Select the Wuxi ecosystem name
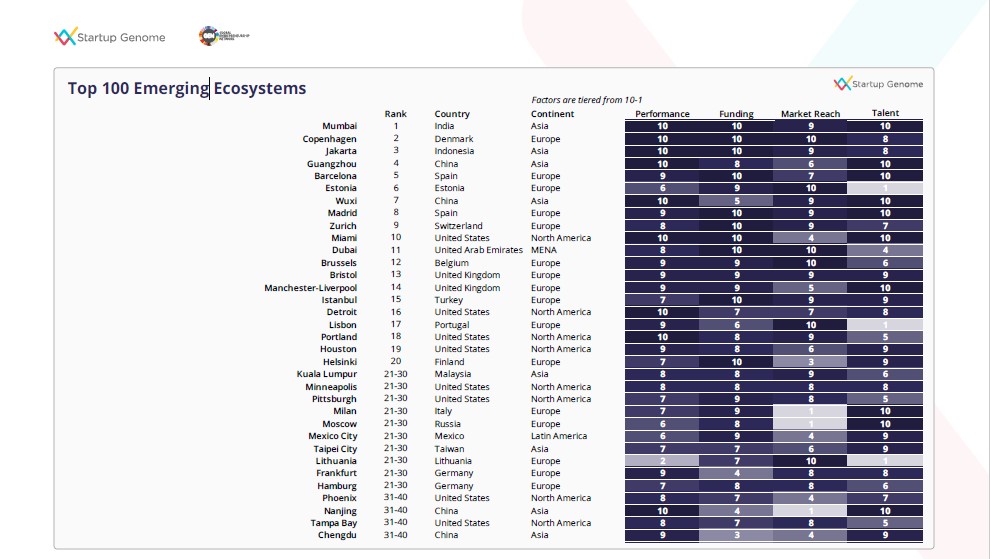990x559 pixels. click(346, 201)
